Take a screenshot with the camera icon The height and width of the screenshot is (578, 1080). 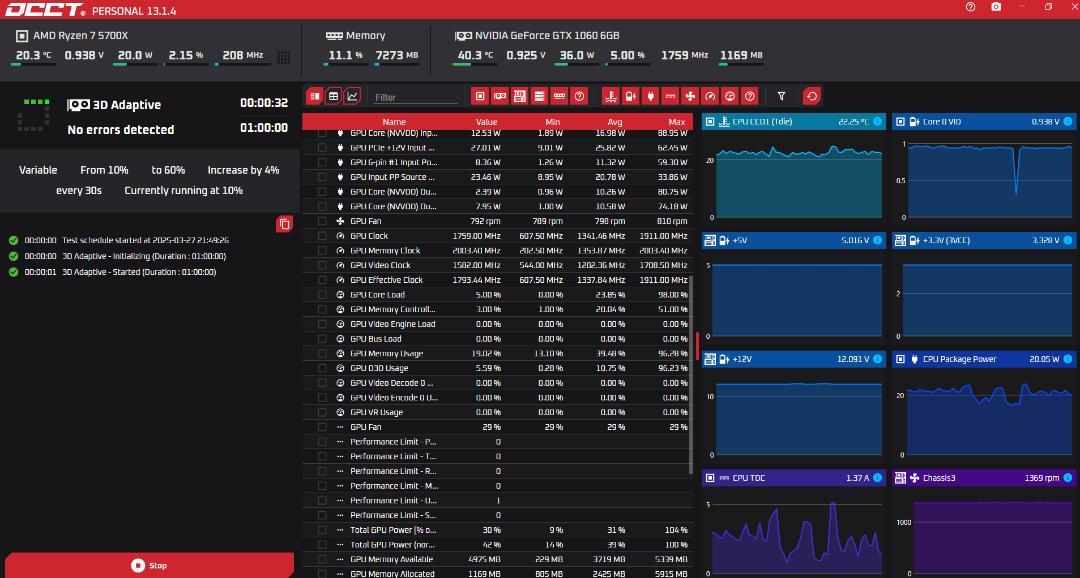[x=996, y=7]
